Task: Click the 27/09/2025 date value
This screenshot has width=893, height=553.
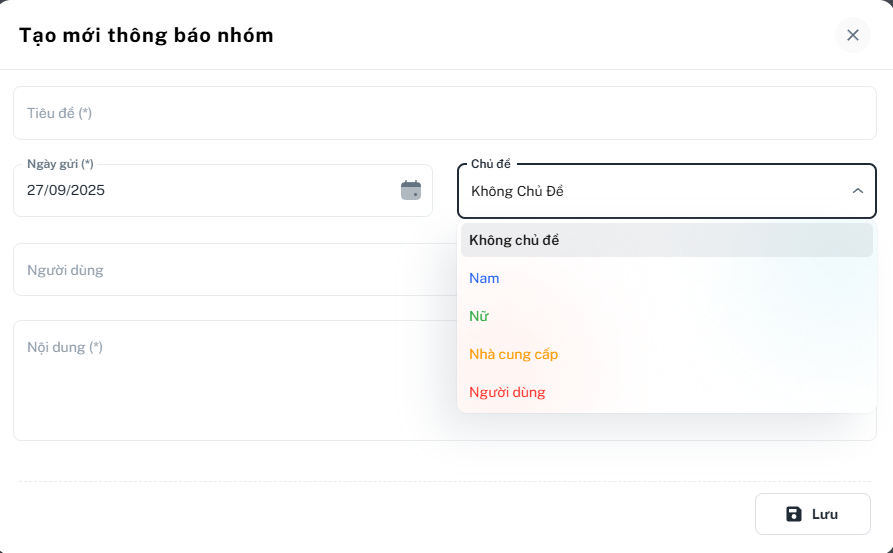Action: 66,190
